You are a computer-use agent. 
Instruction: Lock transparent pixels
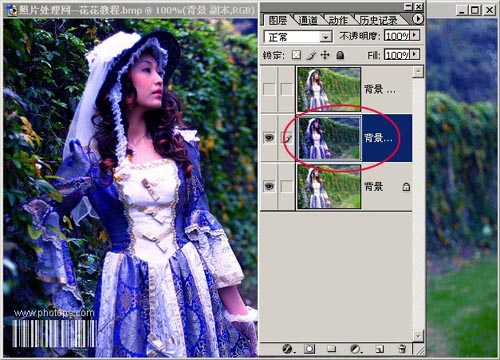pos(296,55)
